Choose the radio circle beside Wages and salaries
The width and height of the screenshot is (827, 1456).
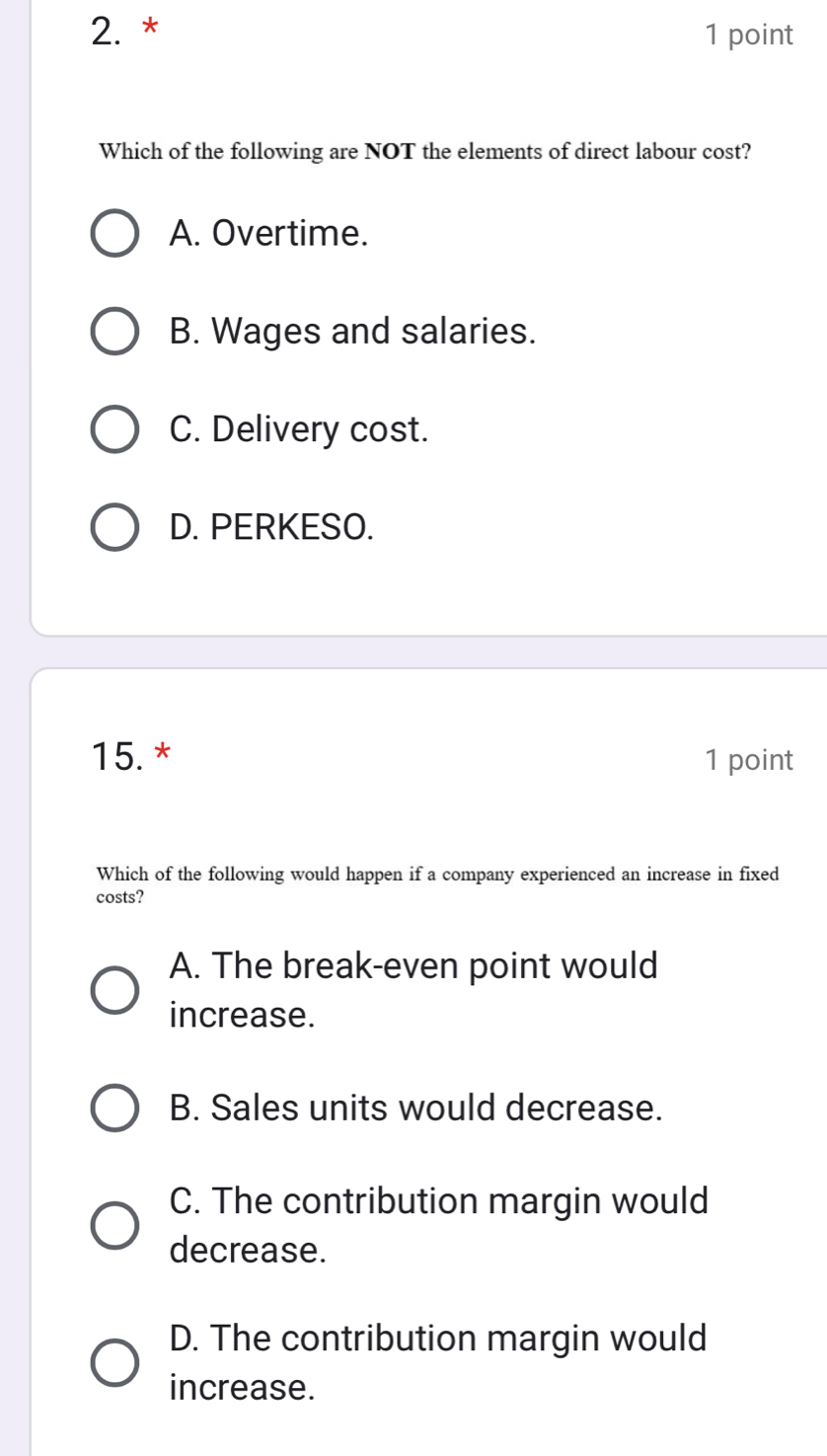[114, 332]
